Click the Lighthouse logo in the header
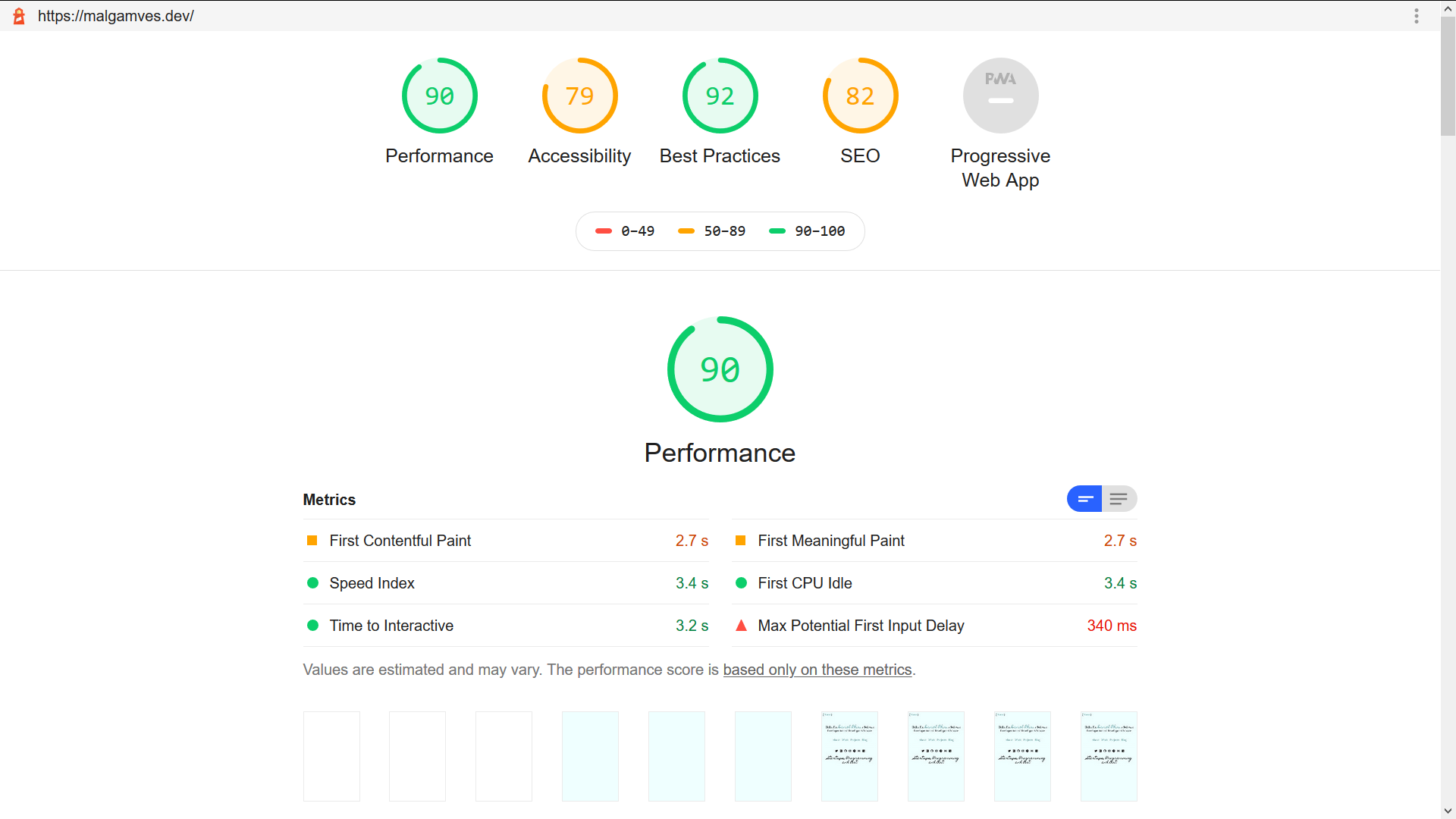1456x819 pixels. [x=19, y=15]
